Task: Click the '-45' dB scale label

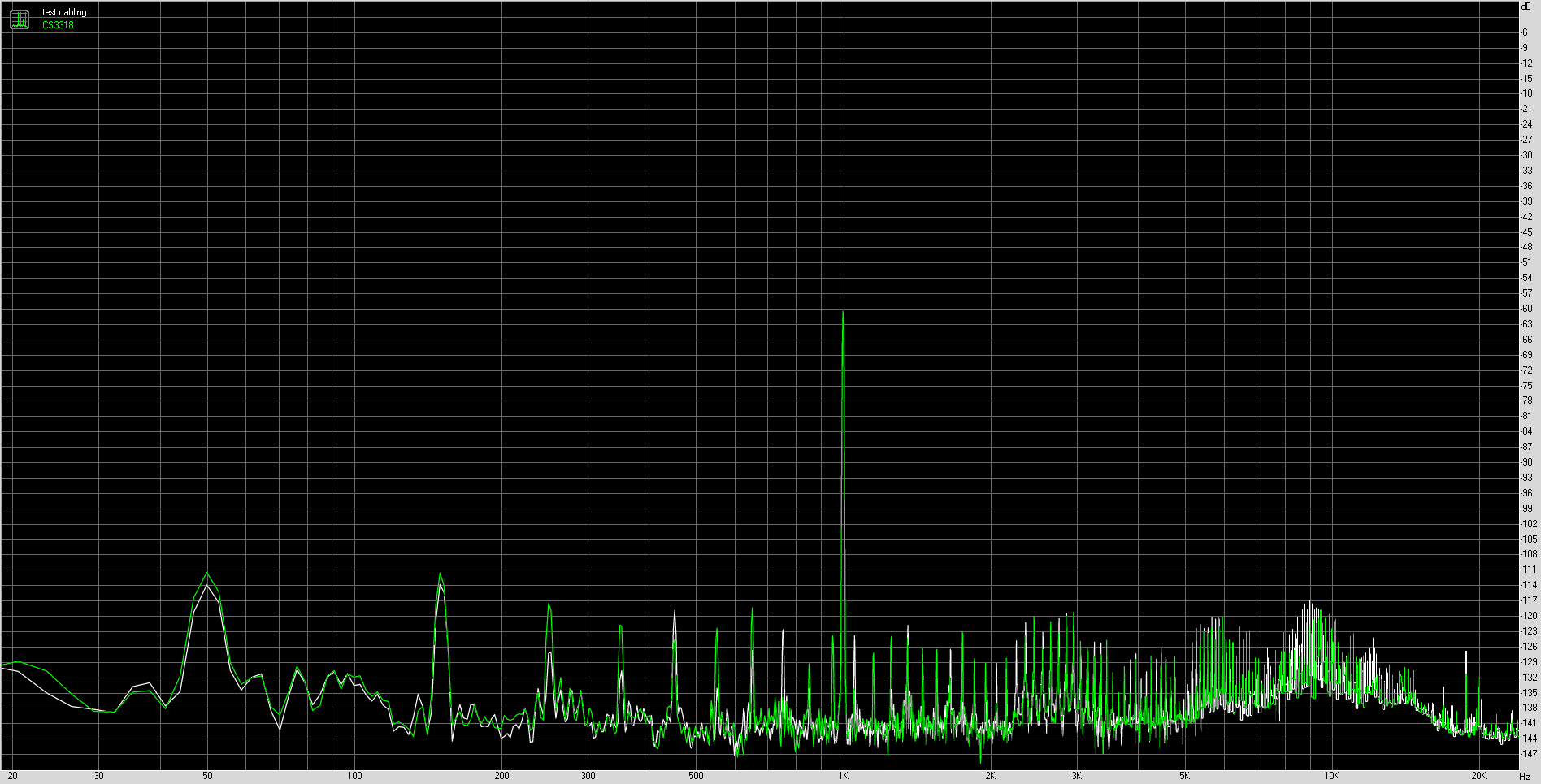Action: 1527,232
